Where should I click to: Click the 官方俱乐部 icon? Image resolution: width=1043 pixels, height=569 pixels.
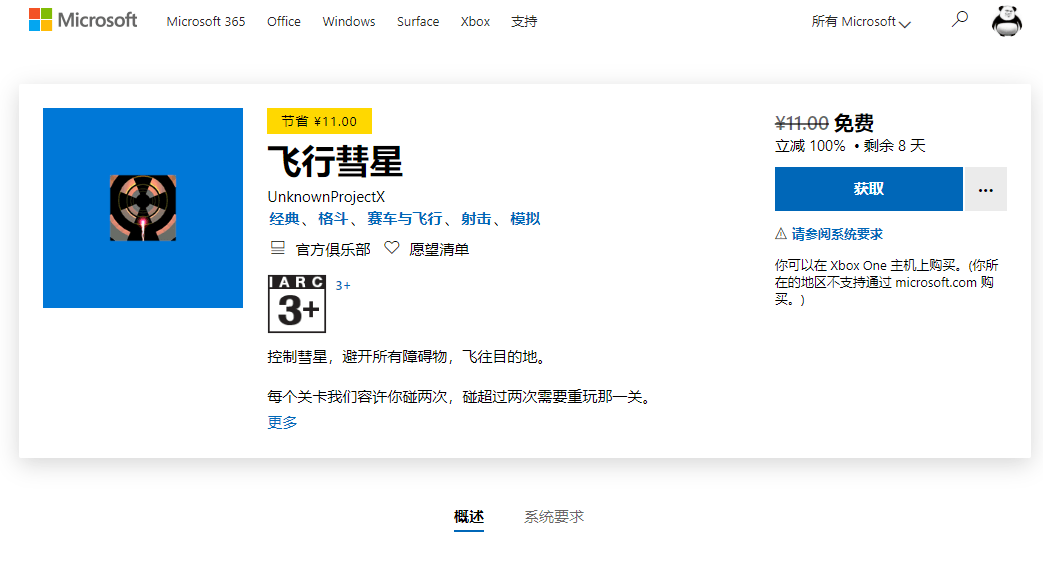(x=278, y=248)
